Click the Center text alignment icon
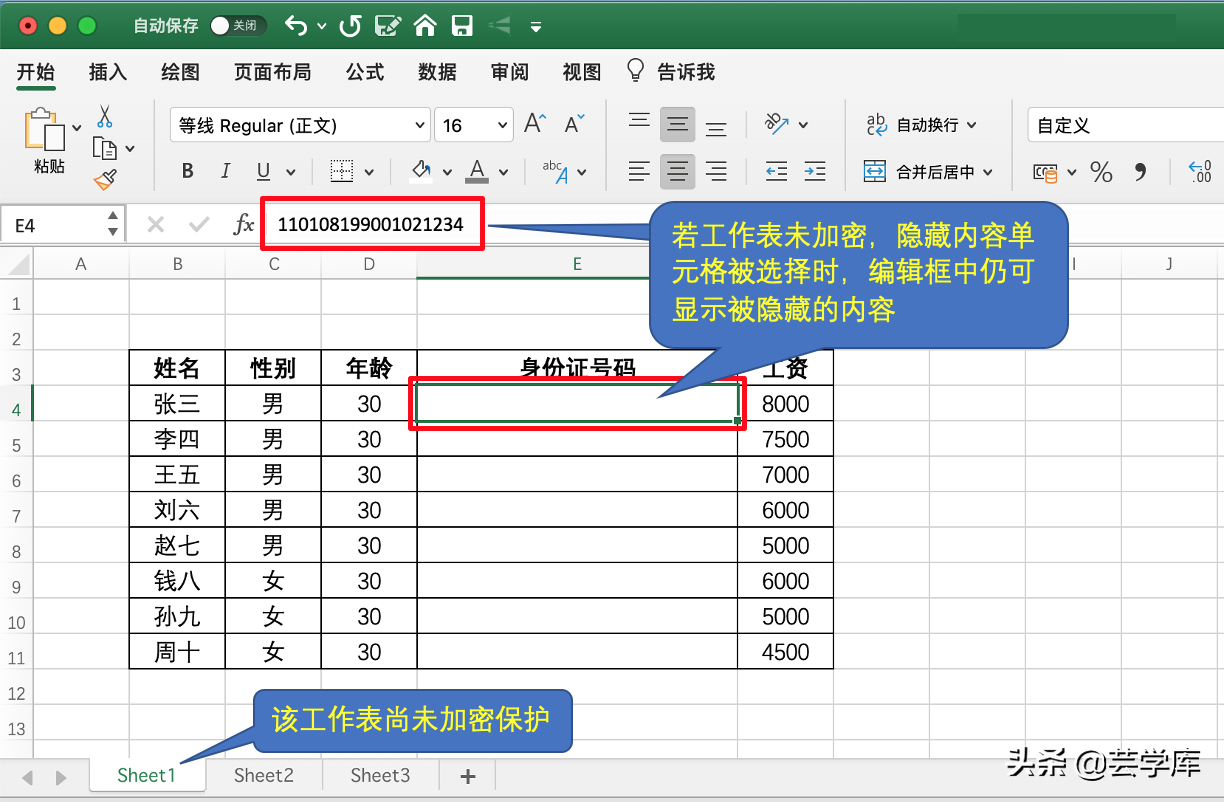The height and width of the screenshot is (802, 1224). point(678,171)
